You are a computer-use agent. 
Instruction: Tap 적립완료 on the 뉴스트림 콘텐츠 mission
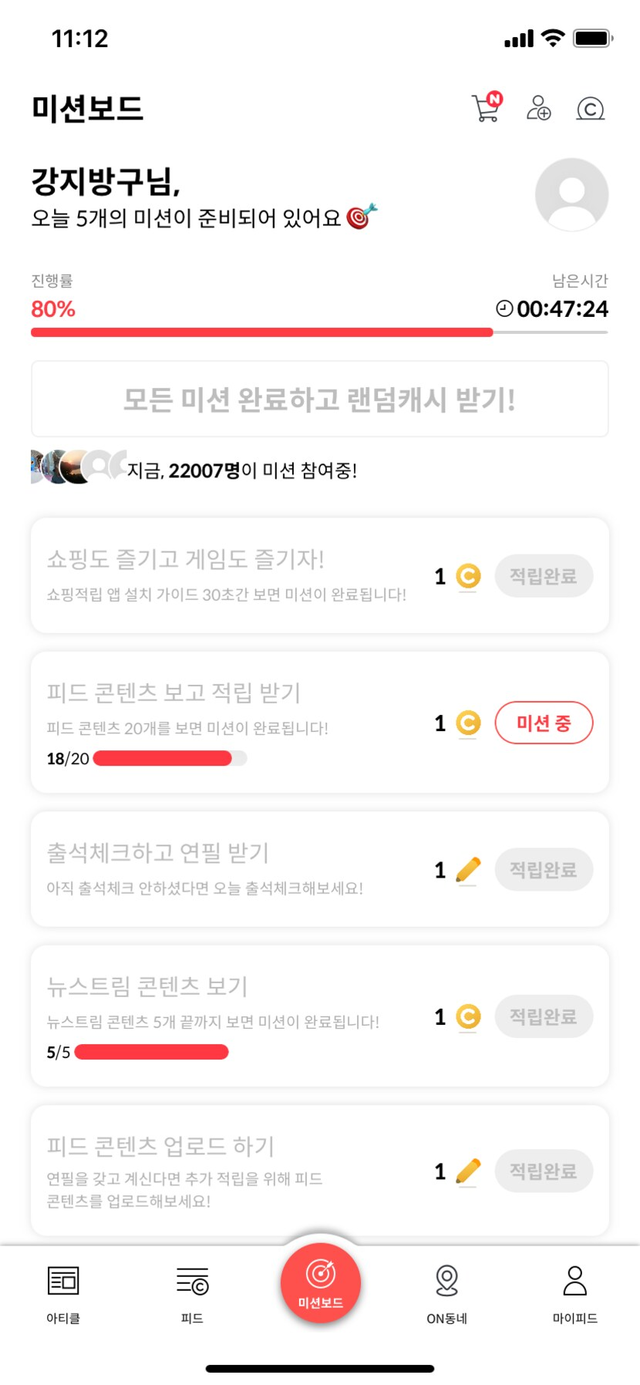point(543,1017)
